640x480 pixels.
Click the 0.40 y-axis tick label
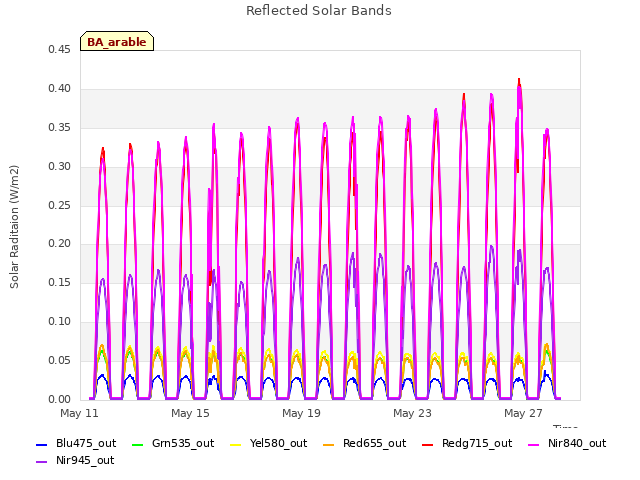[x=60, y=89]
